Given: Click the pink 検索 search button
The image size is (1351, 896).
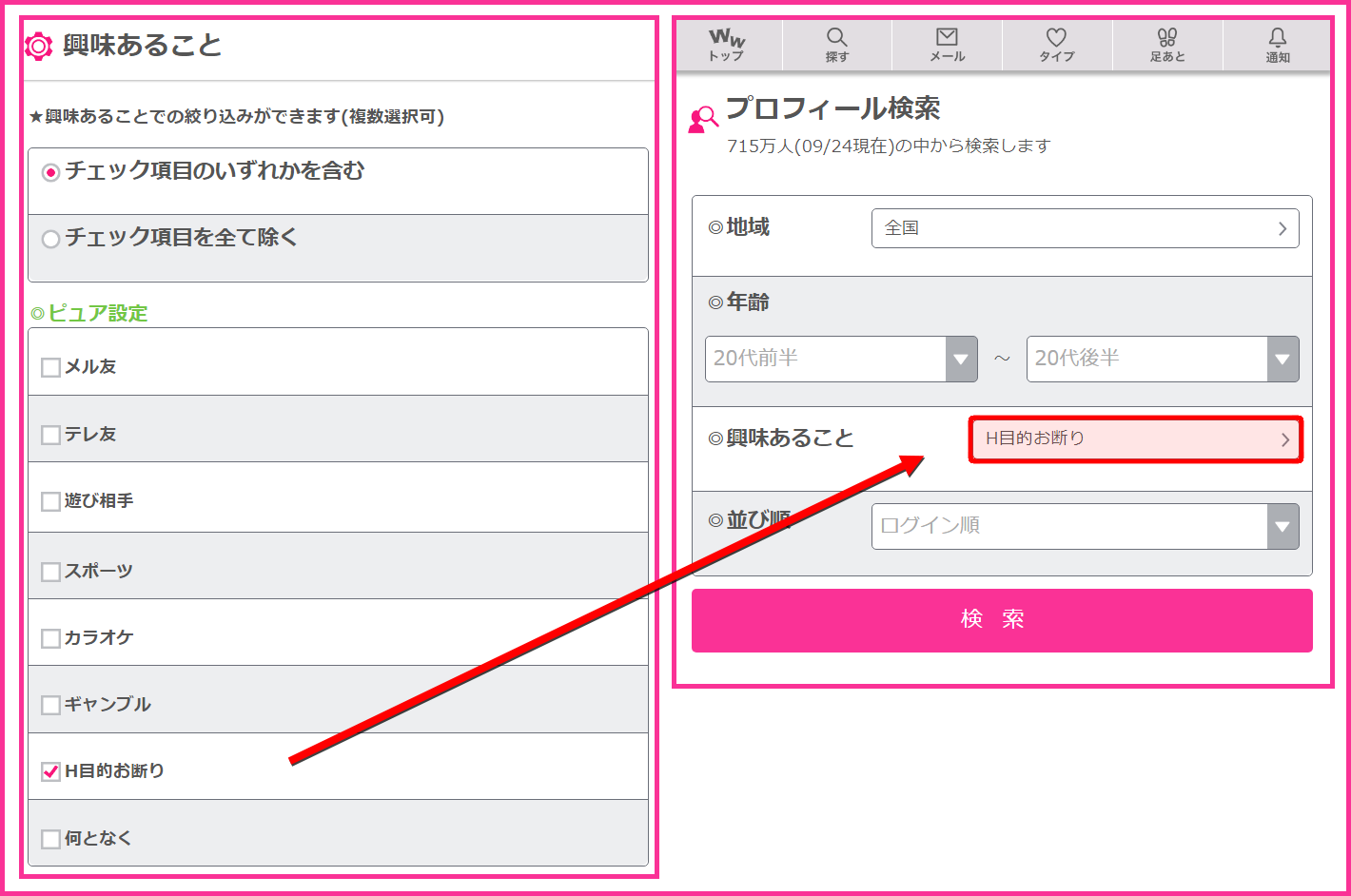Looking at the screenshot, I should (x=1002, y=620).
